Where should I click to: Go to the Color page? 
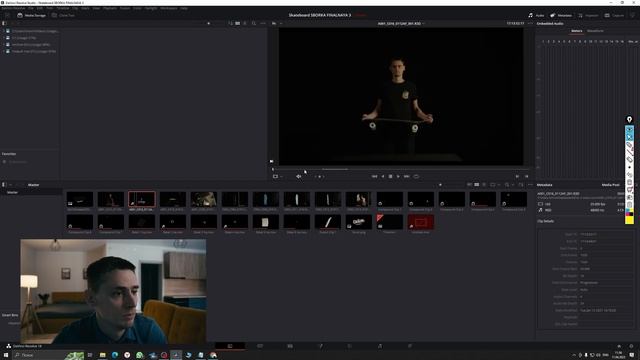pyautogui.click(x=350, y=346)
